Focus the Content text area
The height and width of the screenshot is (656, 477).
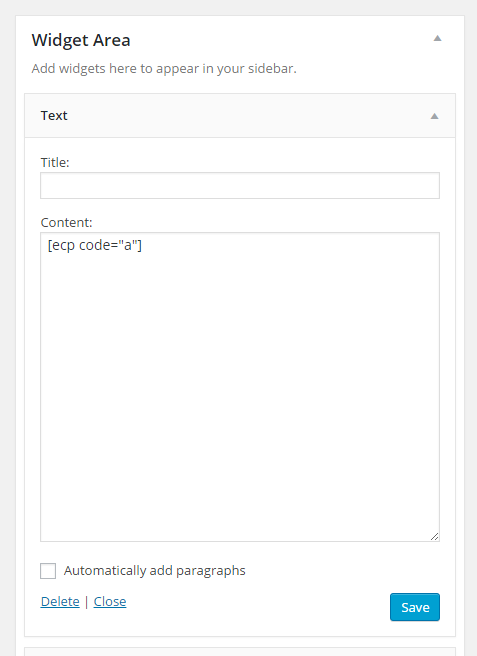click(240, 387)
